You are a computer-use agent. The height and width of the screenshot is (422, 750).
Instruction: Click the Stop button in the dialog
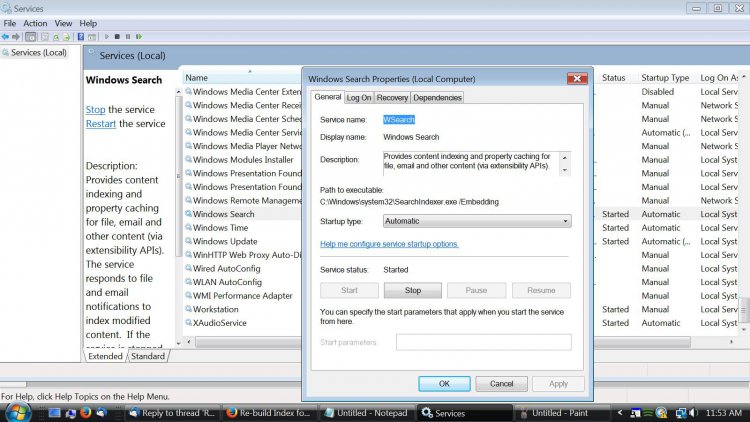point(413,290)
